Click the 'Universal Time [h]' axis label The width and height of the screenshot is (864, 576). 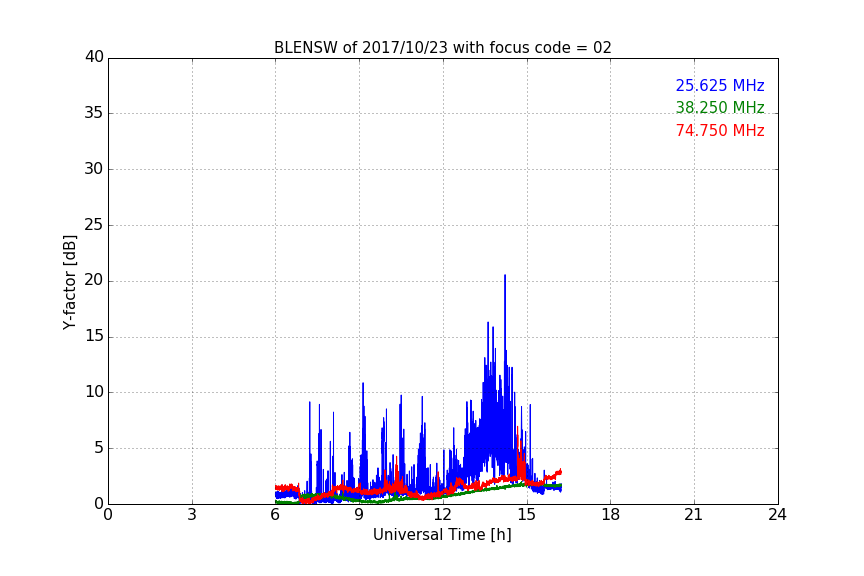point(442,535)
